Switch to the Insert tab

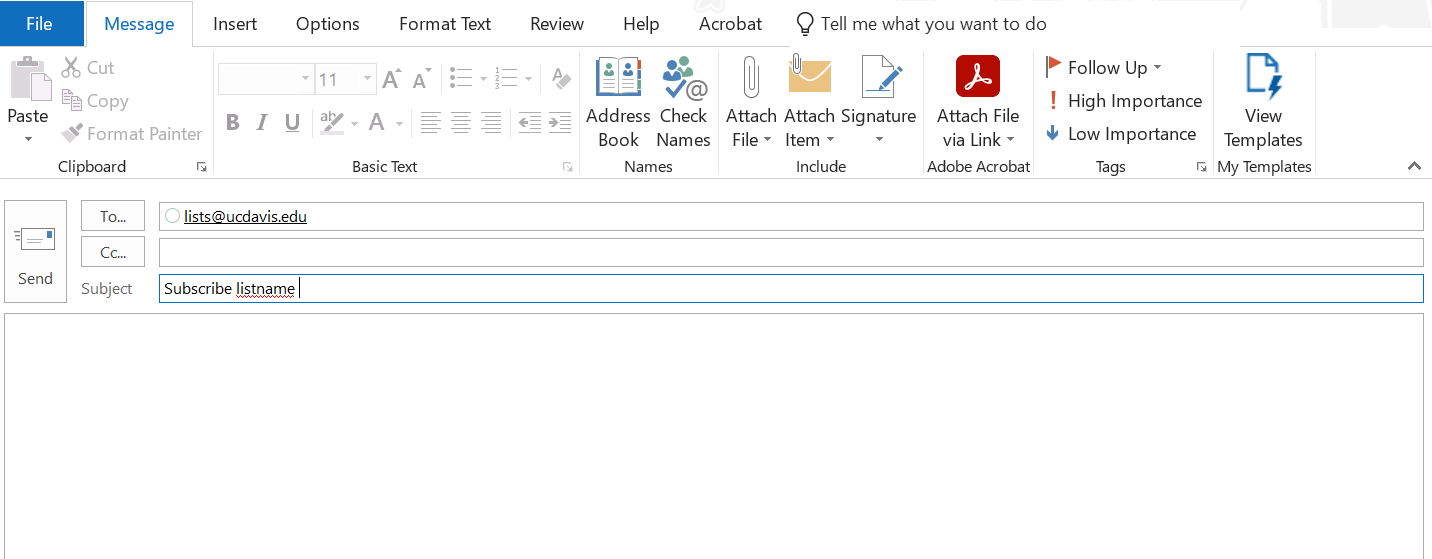(x=235, y=24)
